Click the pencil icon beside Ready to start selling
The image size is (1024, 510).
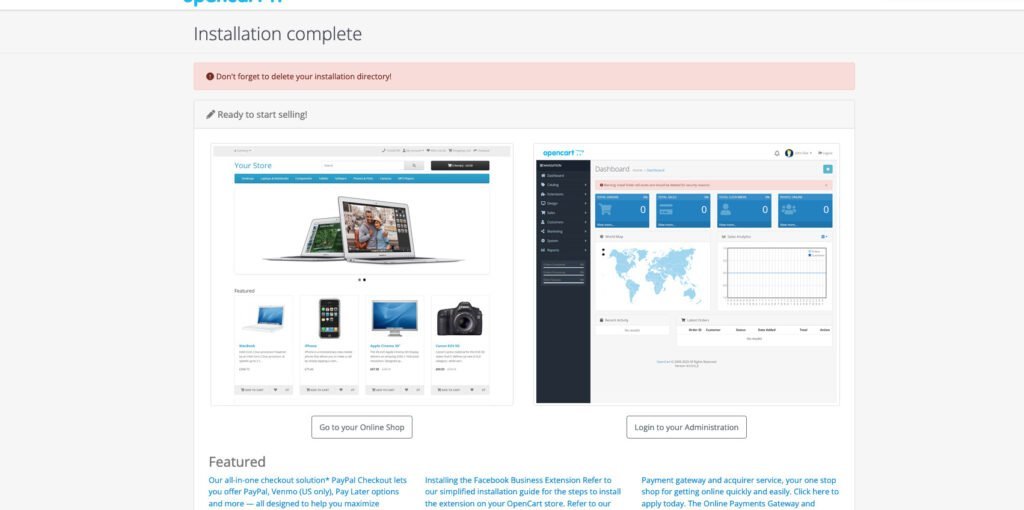pyautogui.click(x=210, y=114)
